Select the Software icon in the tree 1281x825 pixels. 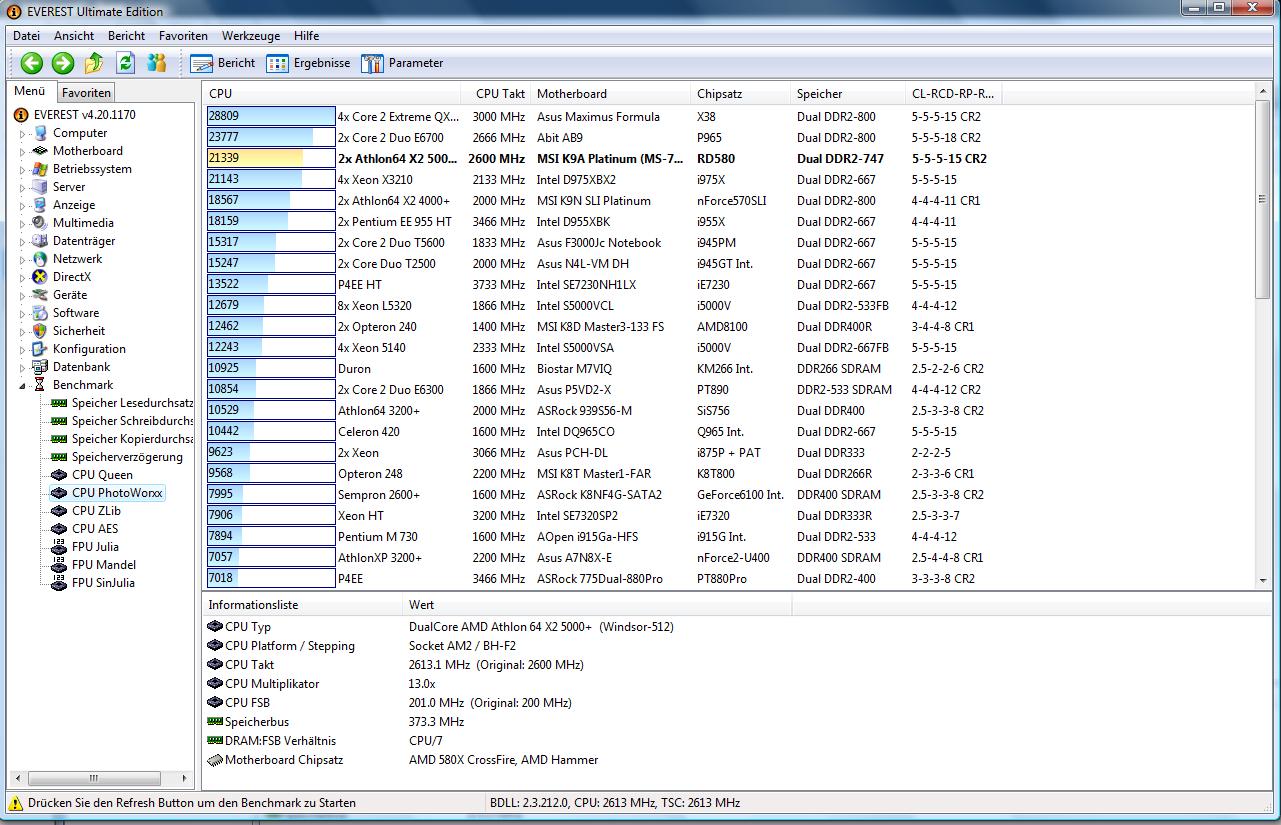(x=39, y=313)
